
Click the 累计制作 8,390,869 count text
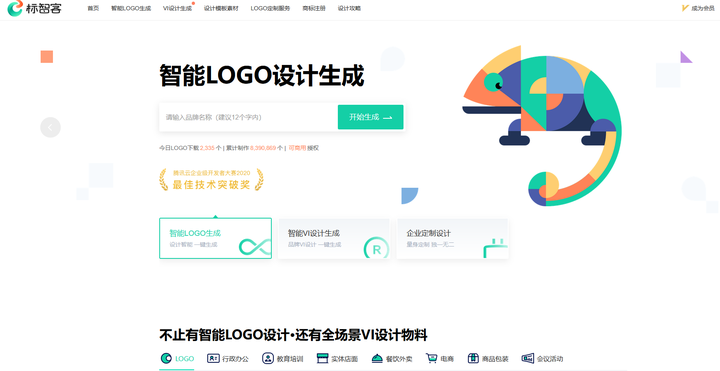click(x=254, y=148)
